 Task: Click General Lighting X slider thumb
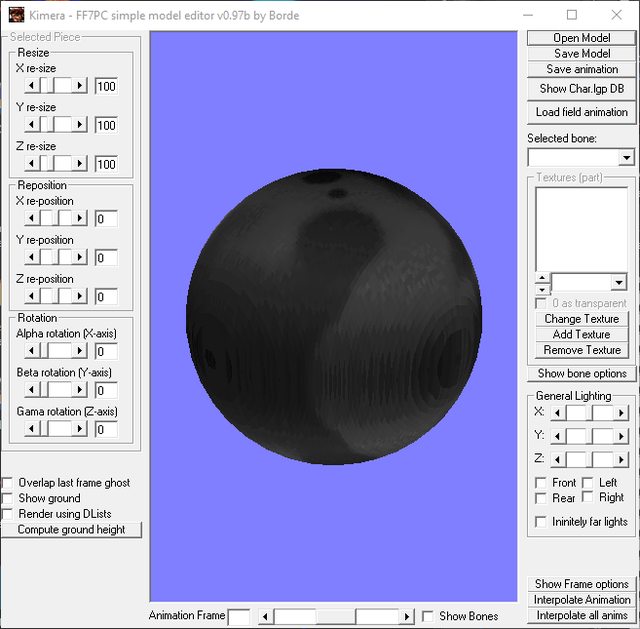click(x=589, y=413)
